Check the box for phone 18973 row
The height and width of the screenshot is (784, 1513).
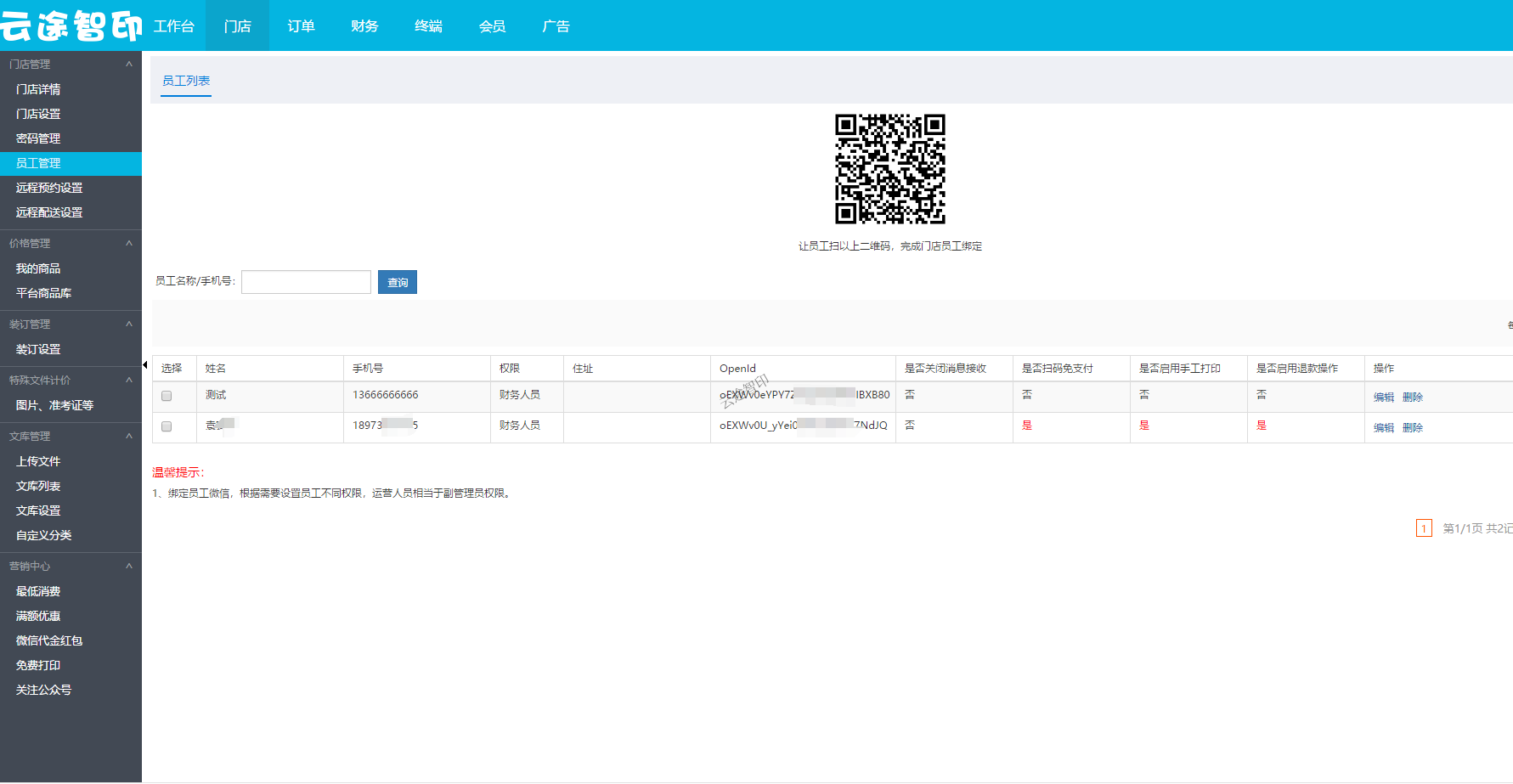[167, 426]
